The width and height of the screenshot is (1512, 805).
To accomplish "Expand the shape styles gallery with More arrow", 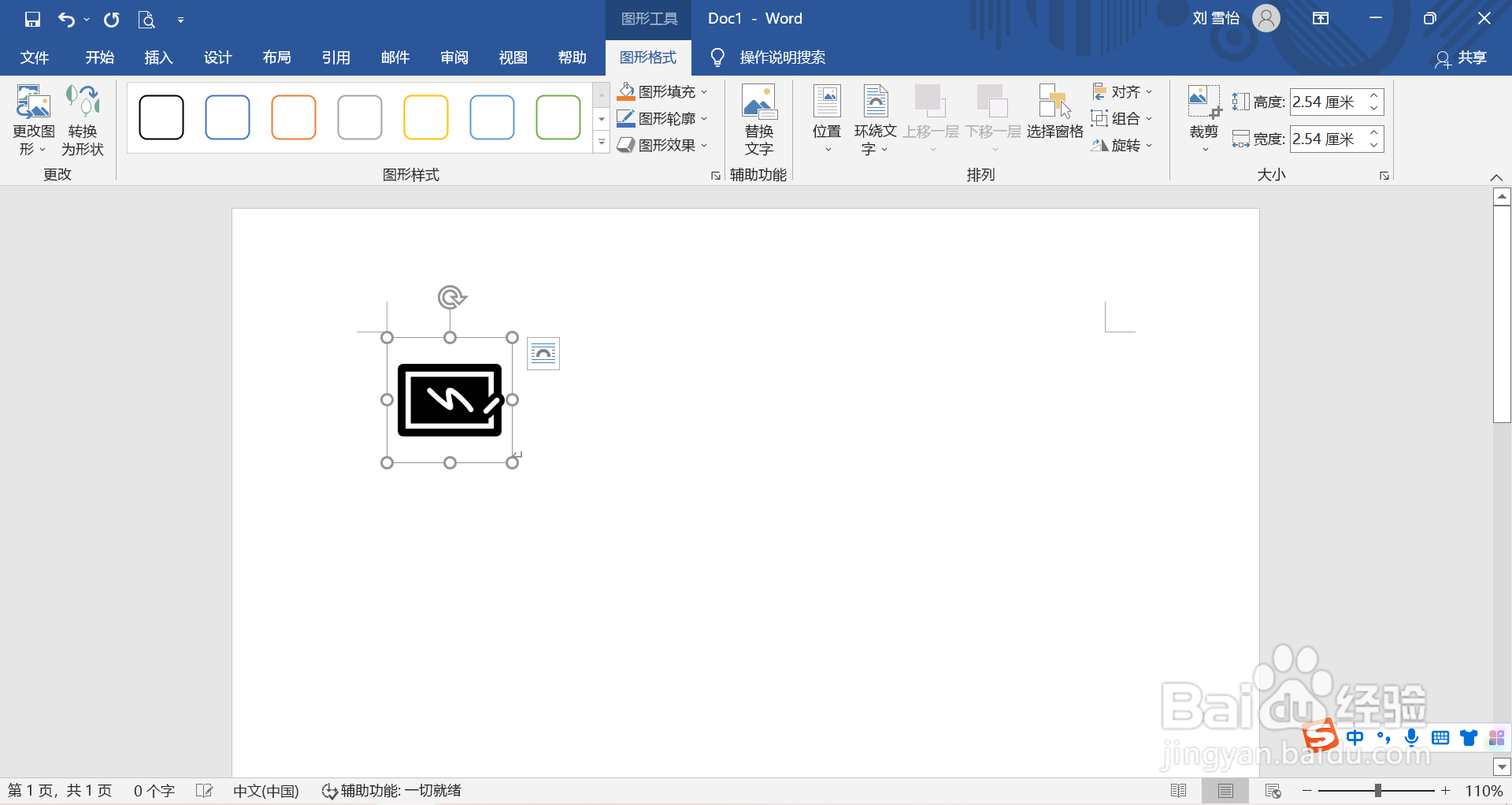I will pos(601,143).
